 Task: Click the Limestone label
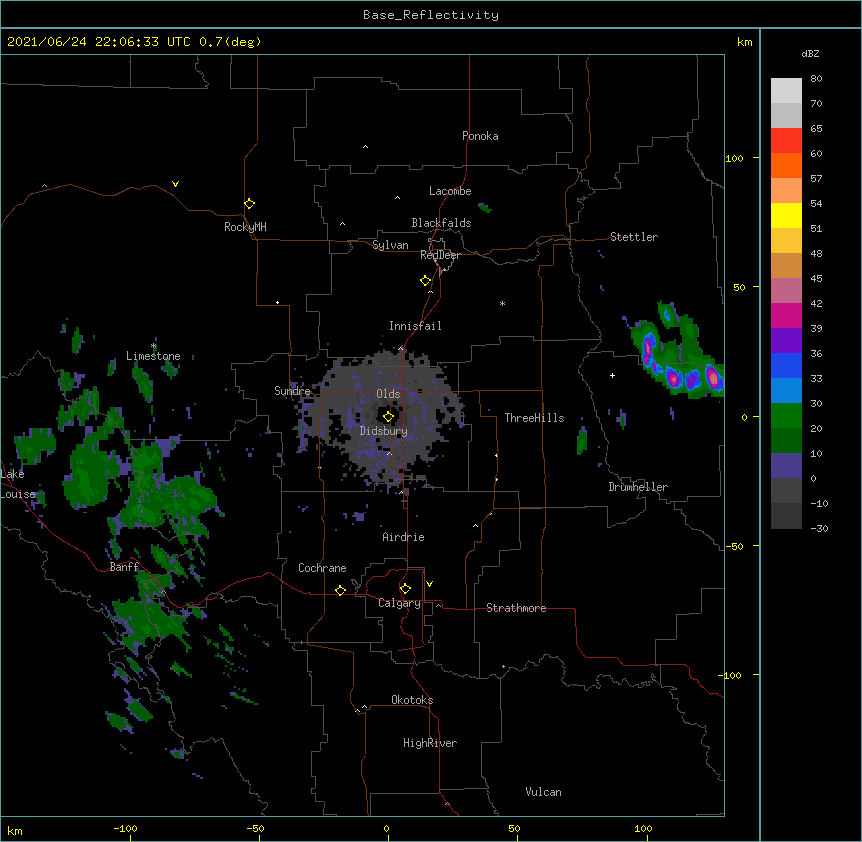coord(153,356)
